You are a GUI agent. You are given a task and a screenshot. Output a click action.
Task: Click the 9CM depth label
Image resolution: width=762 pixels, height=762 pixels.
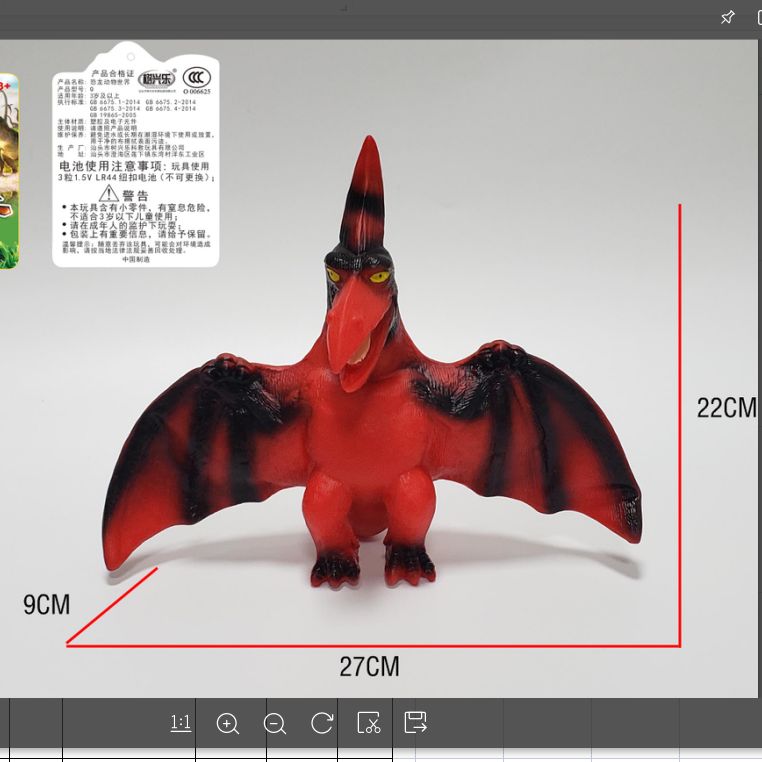[47, 605]
